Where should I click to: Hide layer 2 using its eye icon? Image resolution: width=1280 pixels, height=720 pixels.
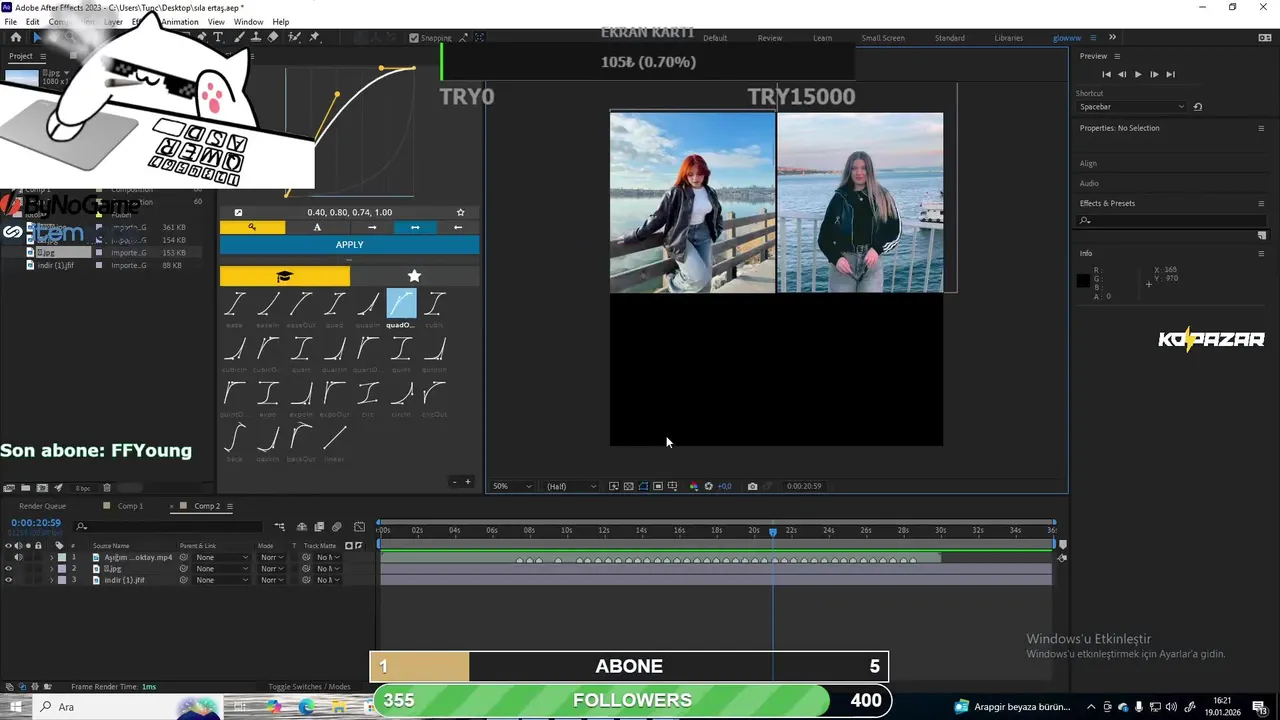click(8, 569)
